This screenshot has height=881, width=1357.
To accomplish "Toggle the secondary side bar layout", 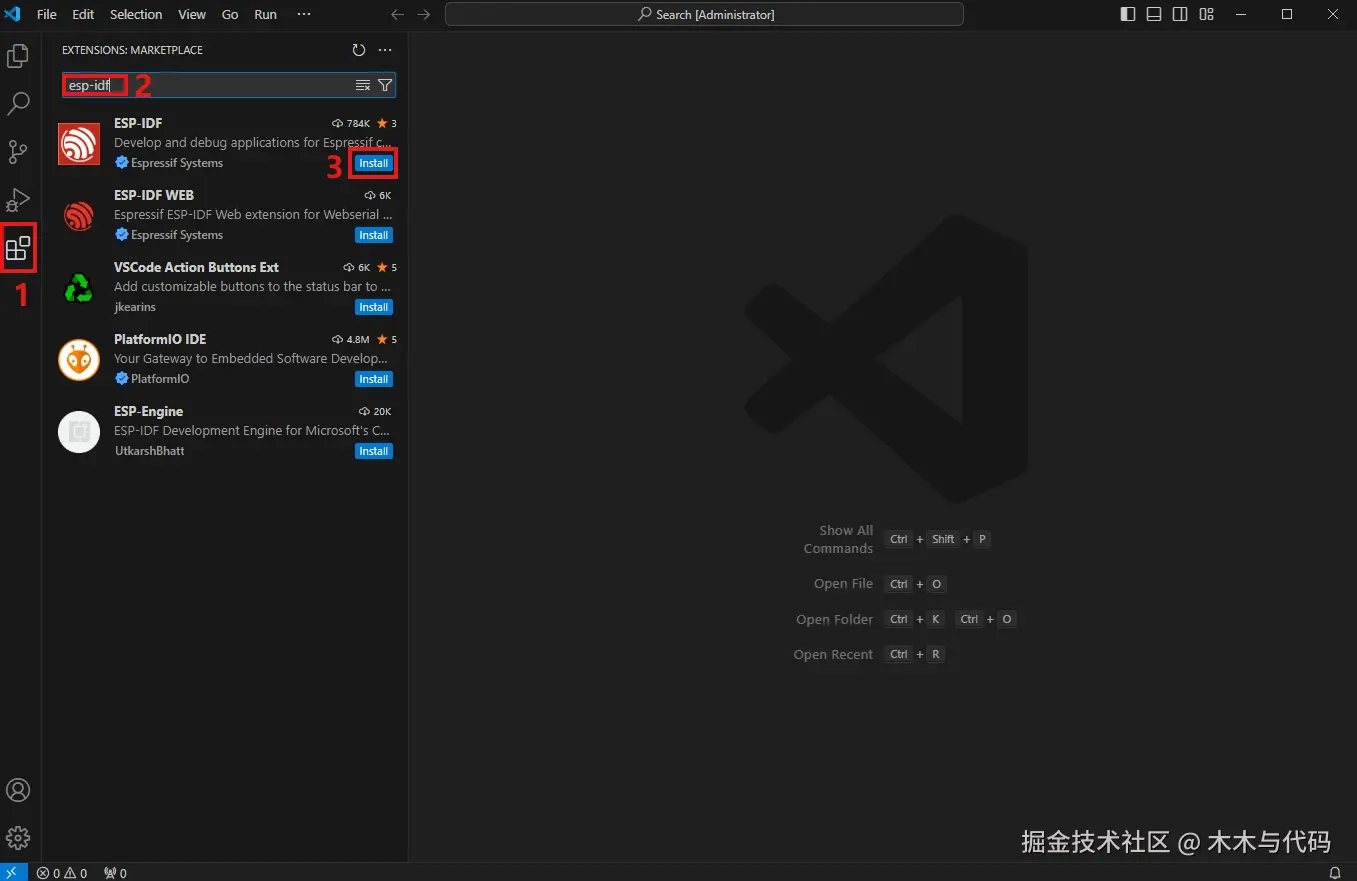I will [x=1180, y=14].
